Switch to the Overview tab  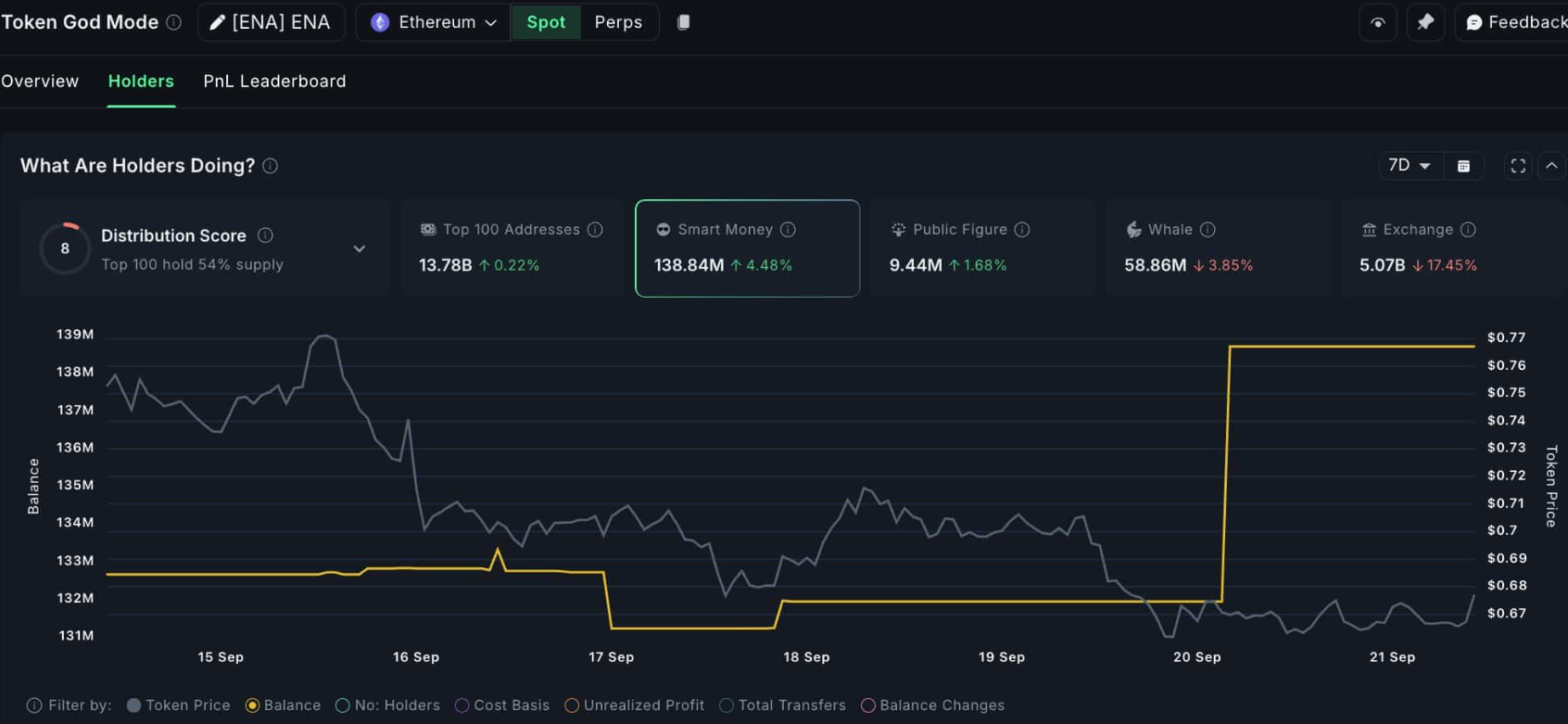(40, 82)
